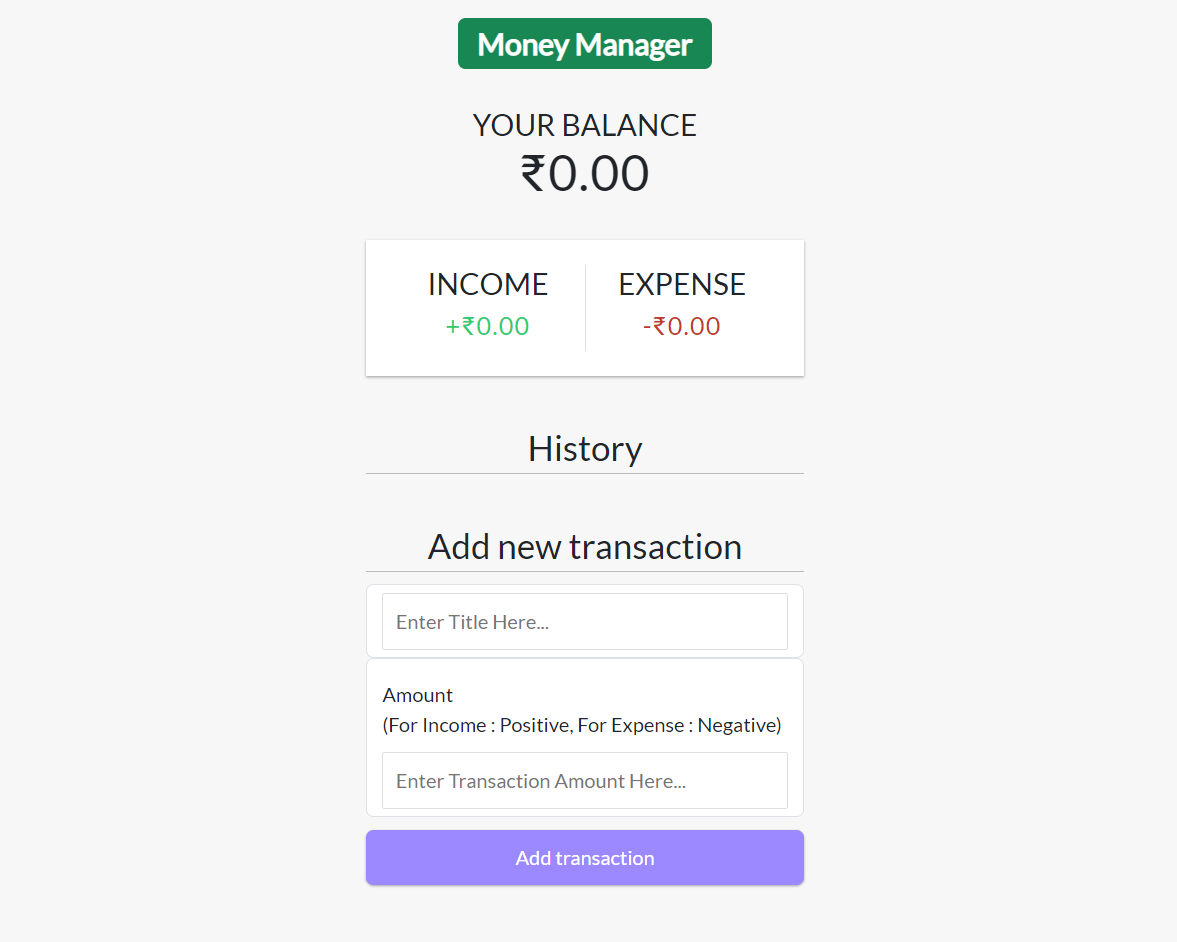Click the Money Manager header banner
The image size is (1177, 942).
pyautogui.click(x=584, y=43)
